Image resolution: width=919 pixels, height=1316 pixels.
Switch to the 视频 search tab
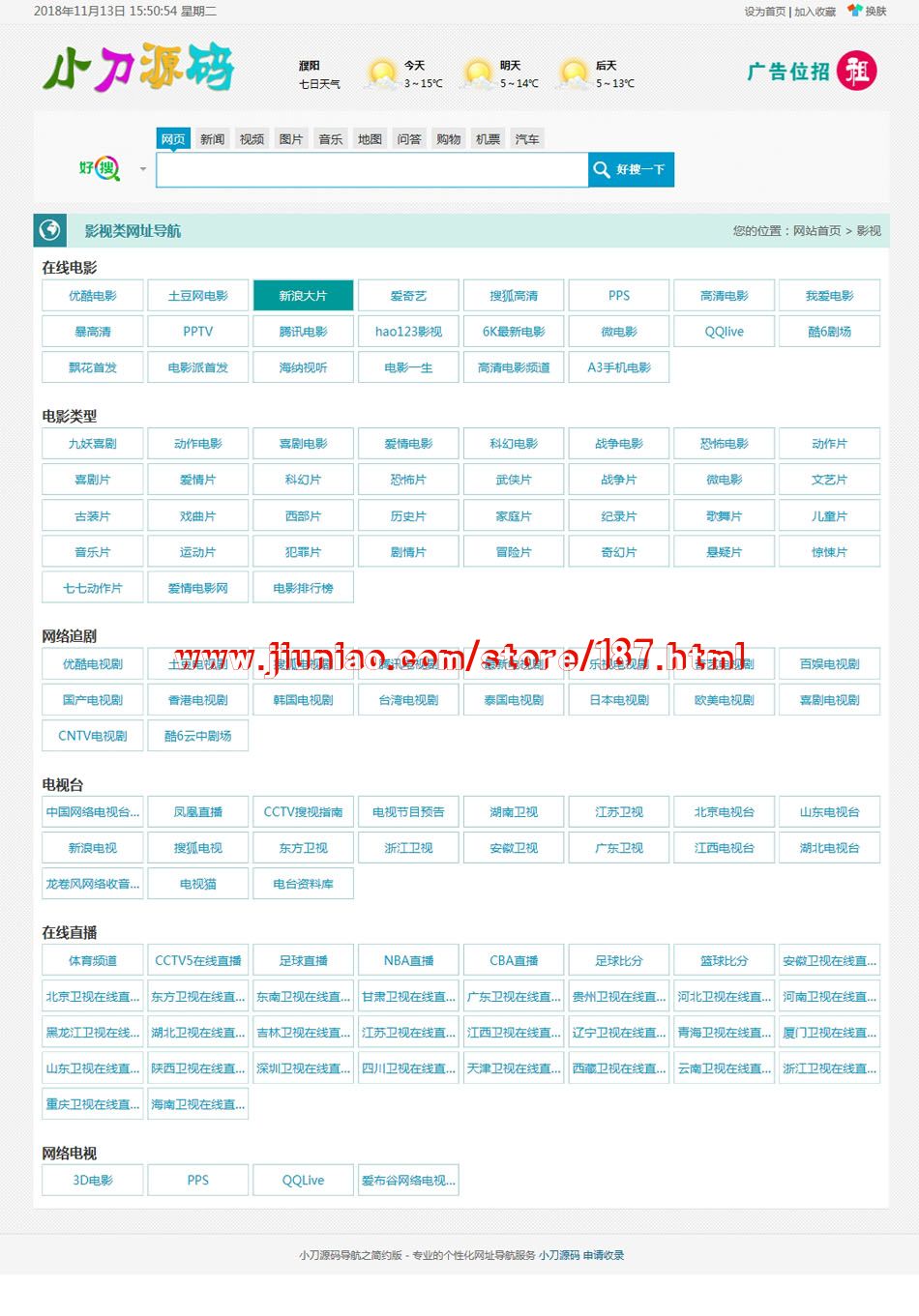[252, 139]
